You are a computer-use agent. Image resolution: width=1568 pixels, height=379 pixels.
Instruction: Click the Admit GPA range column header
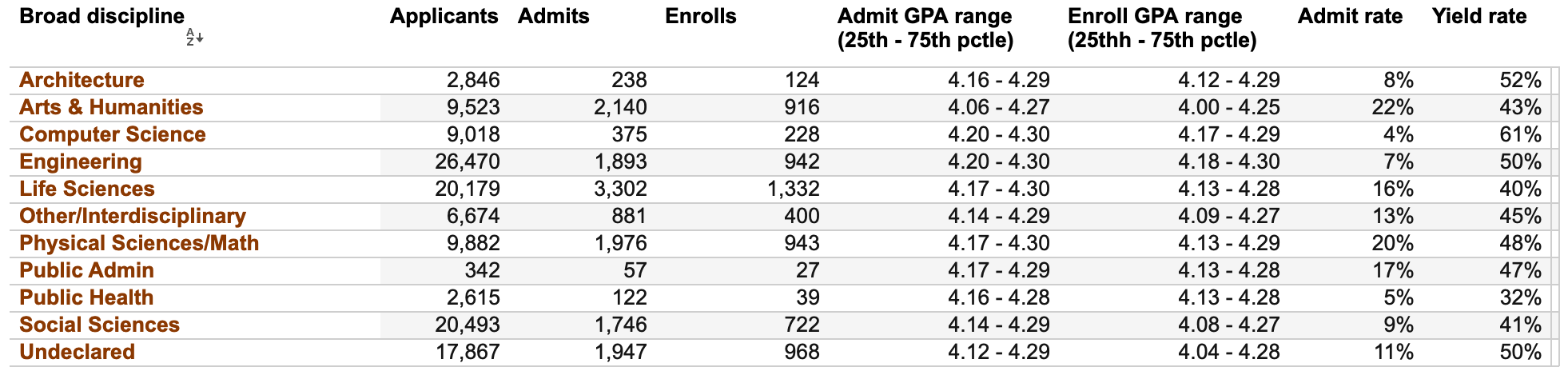point(925,28)
